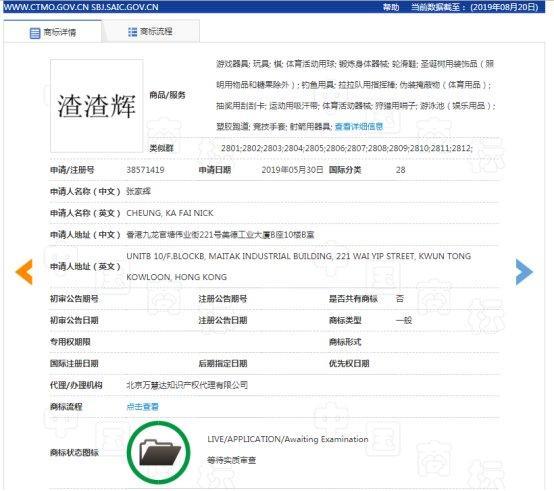The image size is (554, 491).
Task: Click application number 38571419
Action: pyautogui.click(x=145, y=170)
